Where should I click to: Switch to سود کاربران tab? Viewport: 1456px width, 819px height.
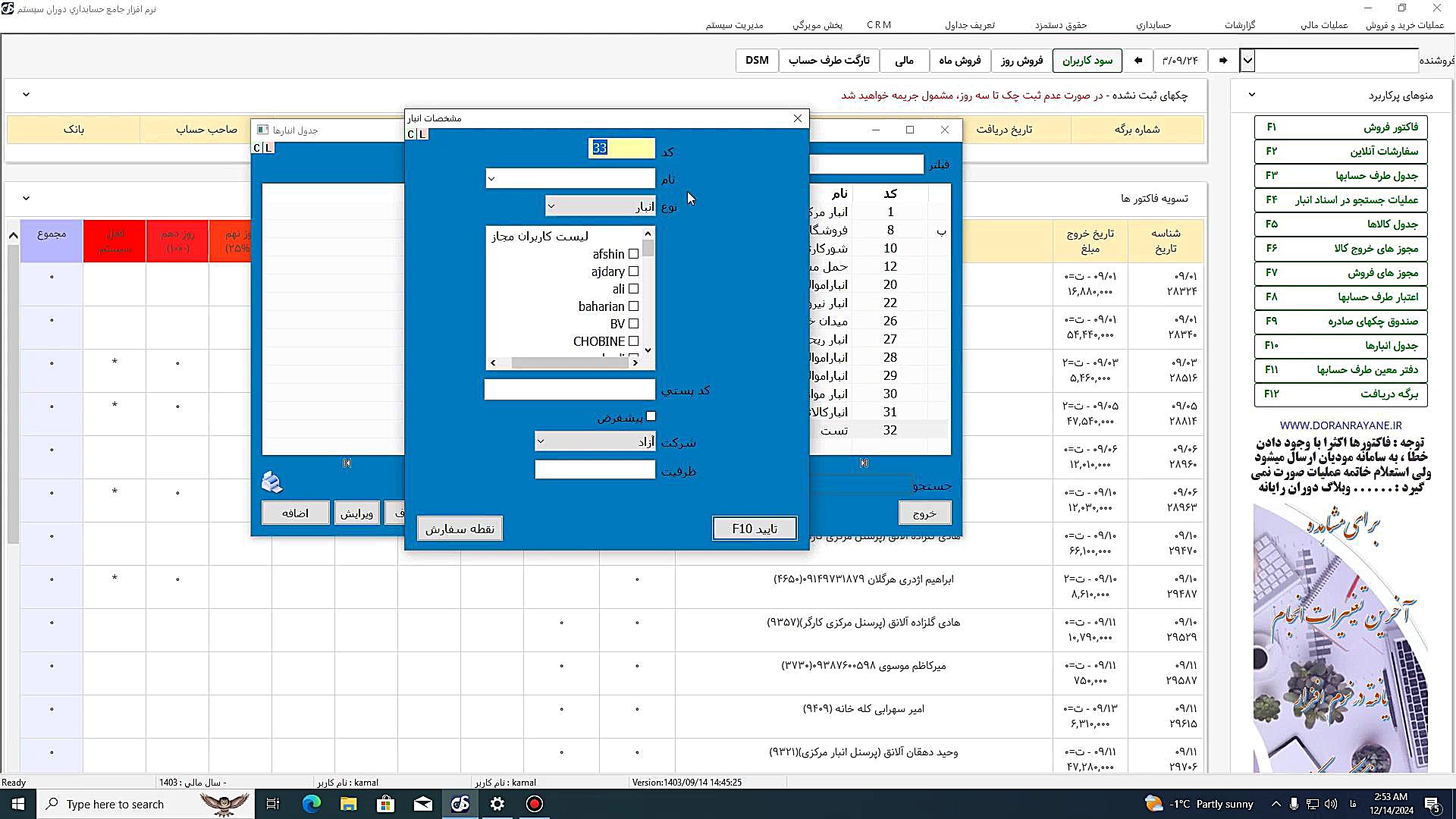tap(1087, 60)
